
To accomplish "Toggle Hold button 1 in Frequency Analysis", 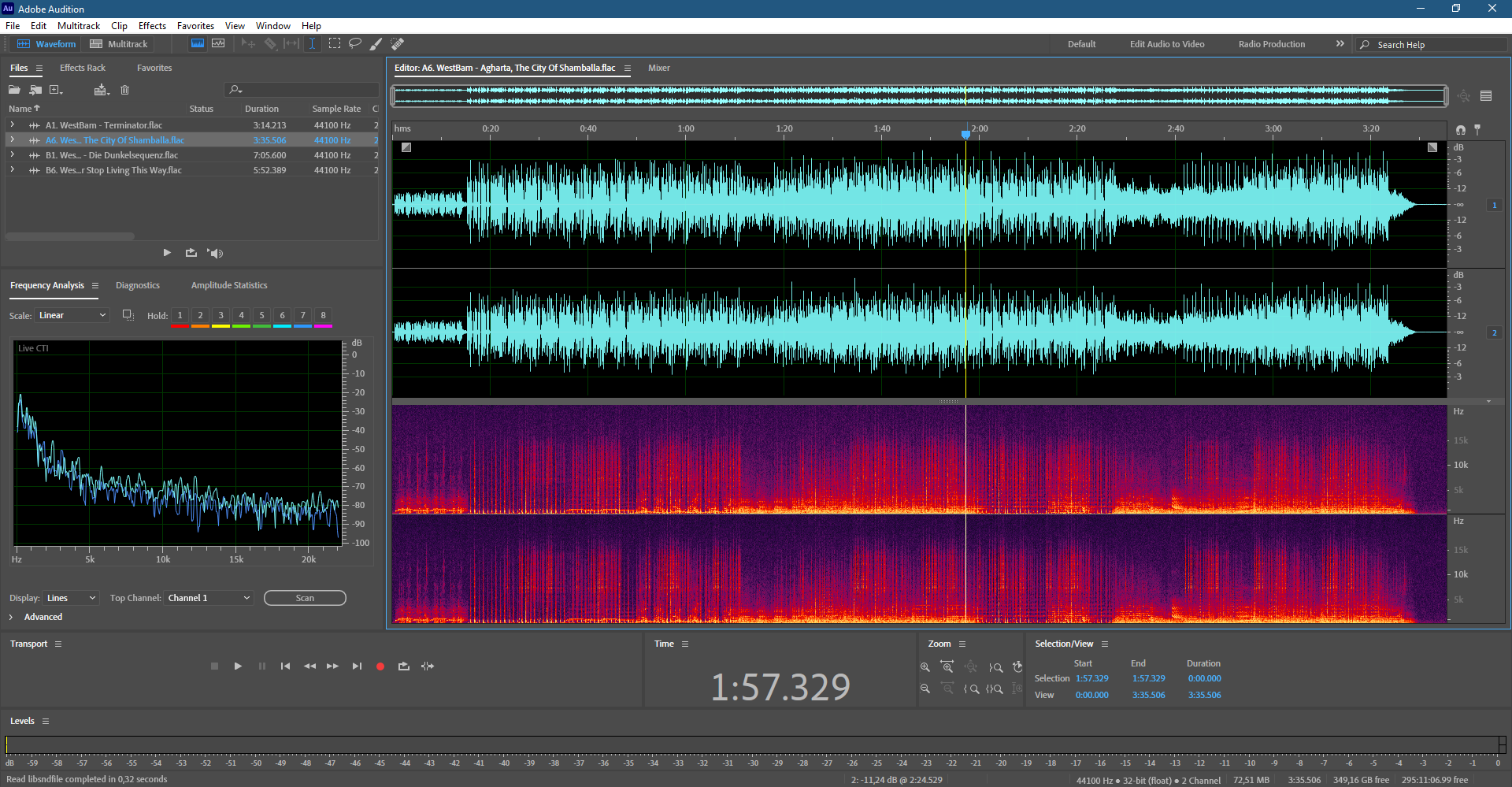I will [180, 315].
